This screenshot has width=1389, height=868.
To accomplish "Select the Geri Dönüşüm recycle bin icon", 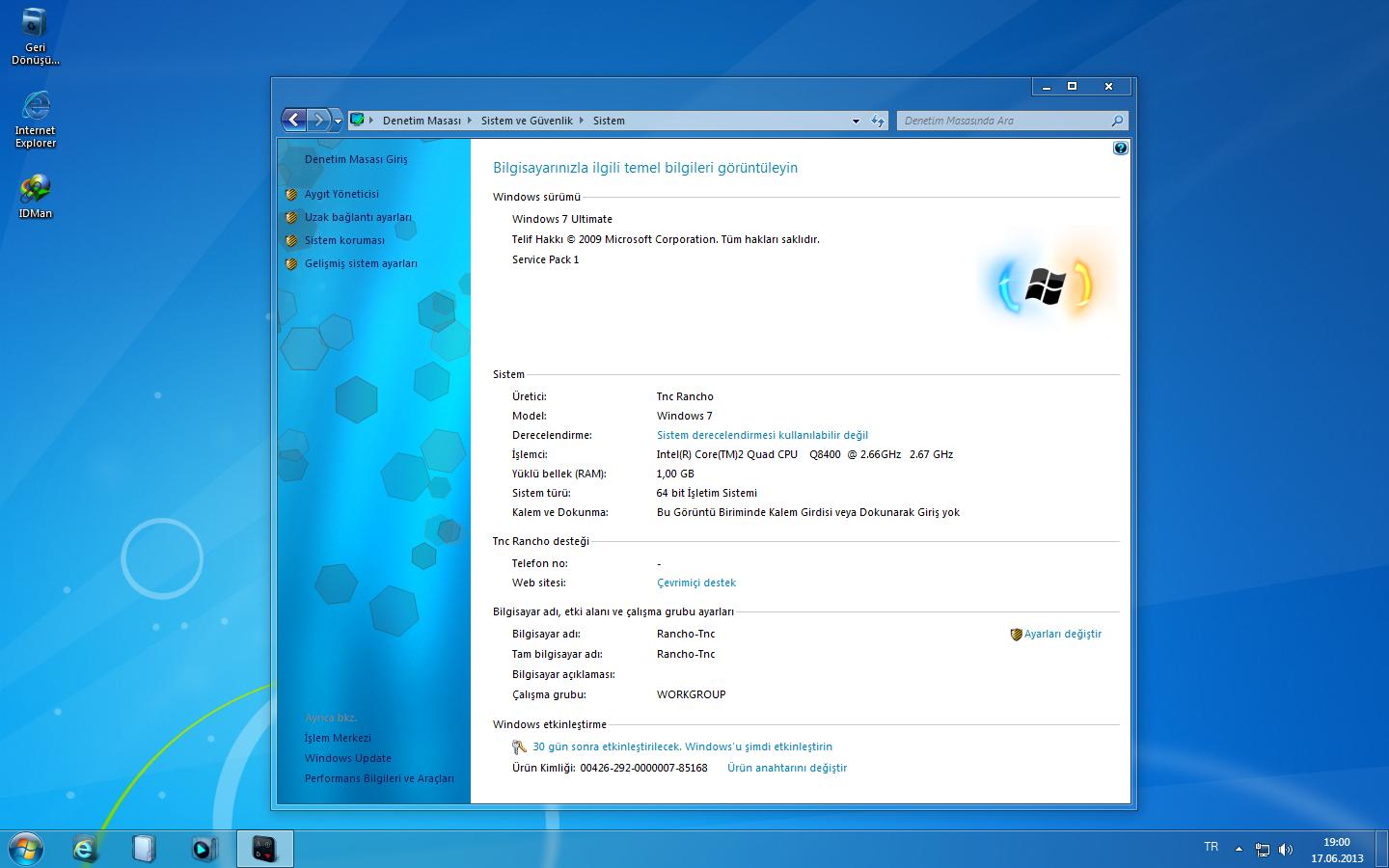I will [35, 37].
